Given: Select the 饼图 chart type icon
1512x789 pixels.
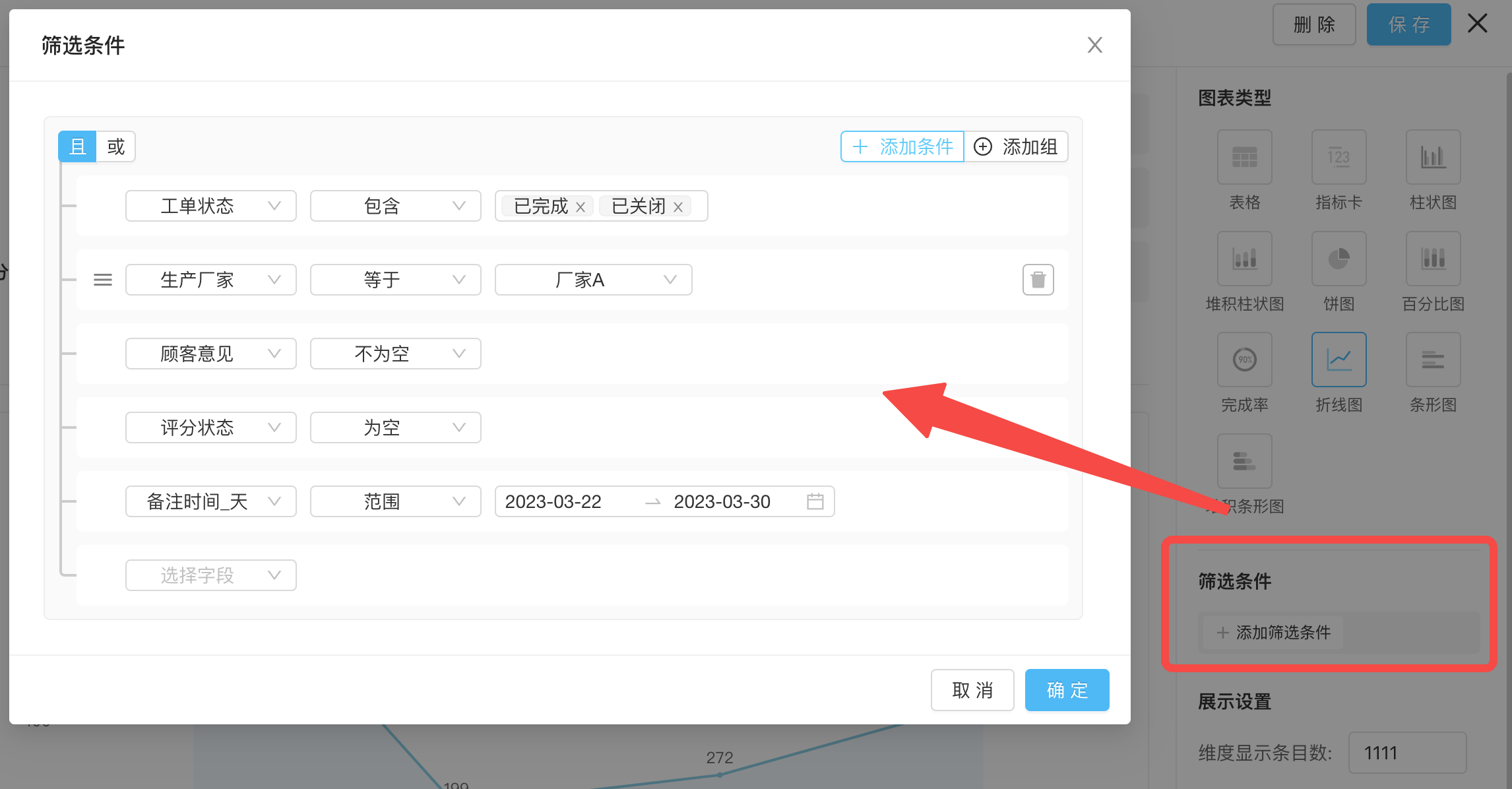Looking at the screenshot, I should coord(1339,259).
